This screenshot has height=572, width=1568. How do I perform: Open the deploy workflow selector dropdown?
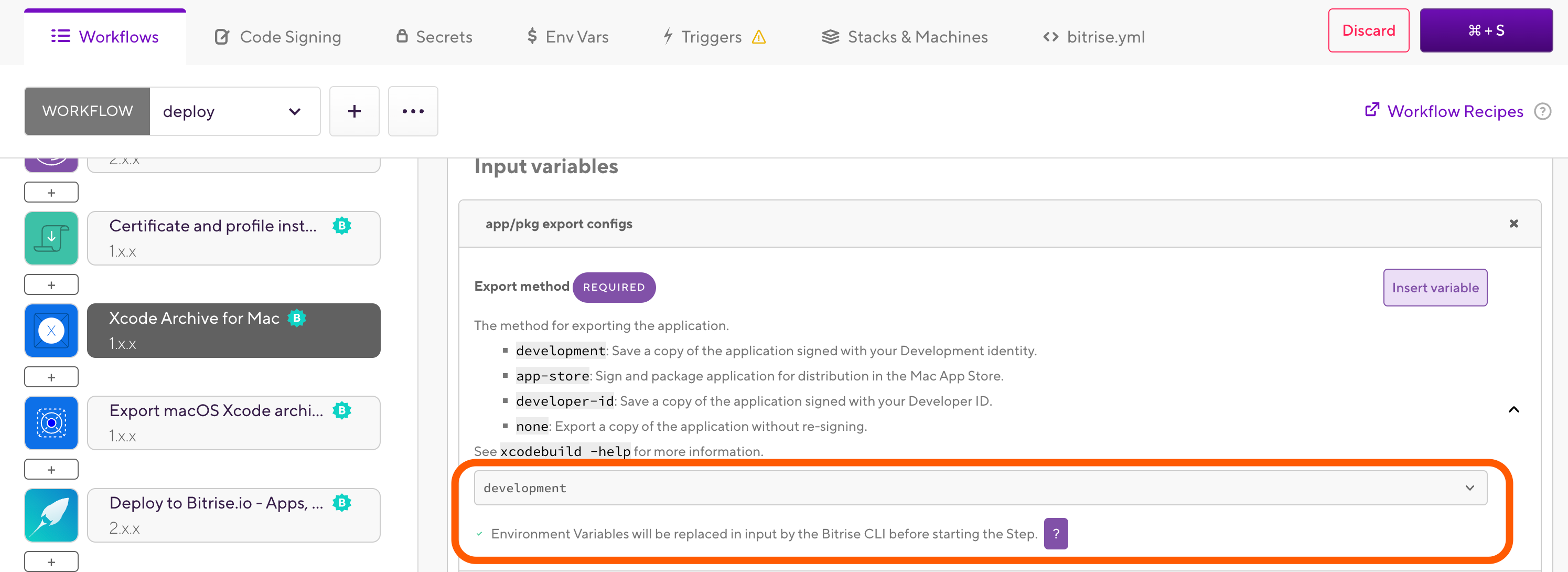[x=234, y=111]
